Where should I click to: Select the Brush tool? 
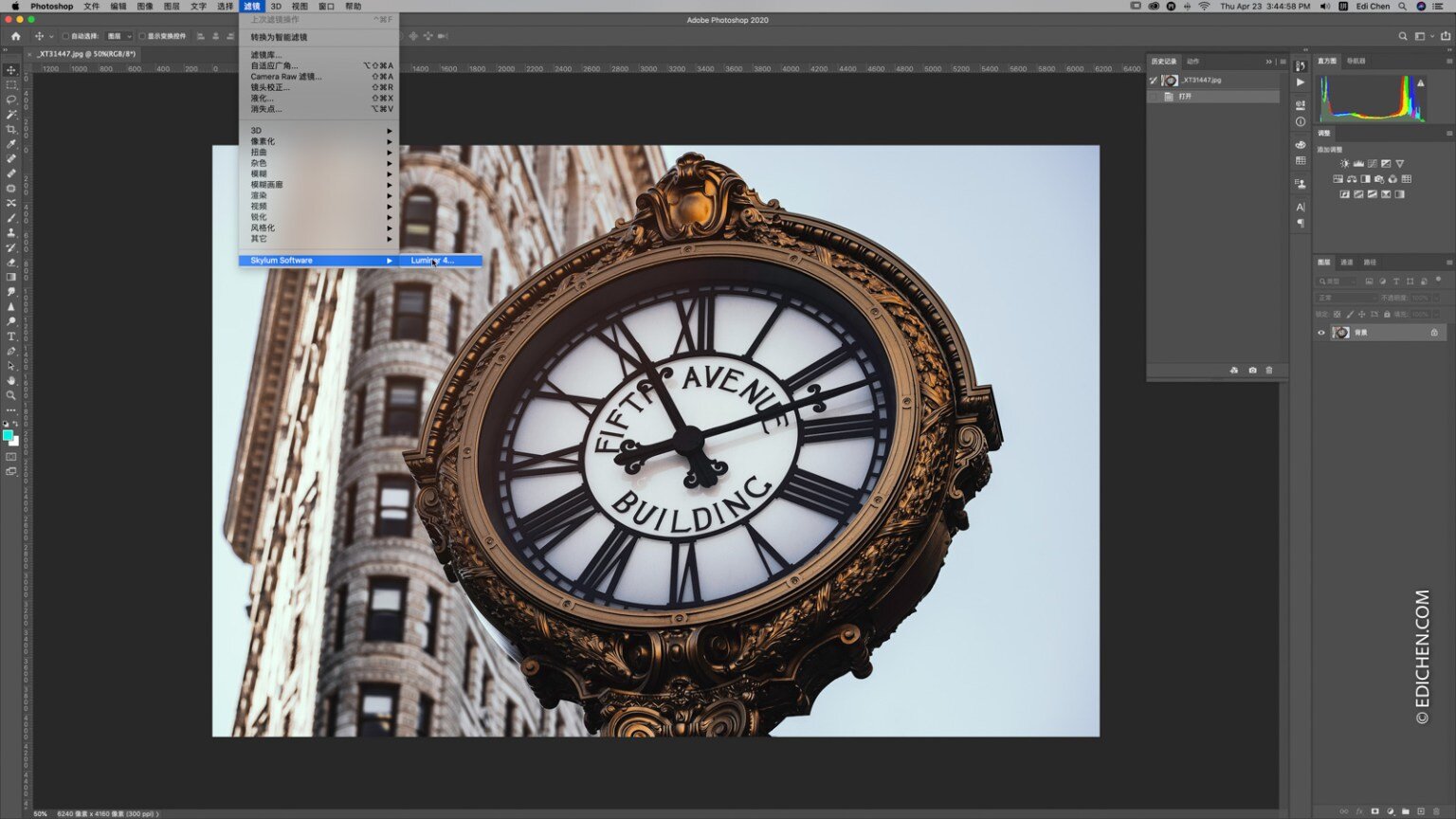point(11,218)
